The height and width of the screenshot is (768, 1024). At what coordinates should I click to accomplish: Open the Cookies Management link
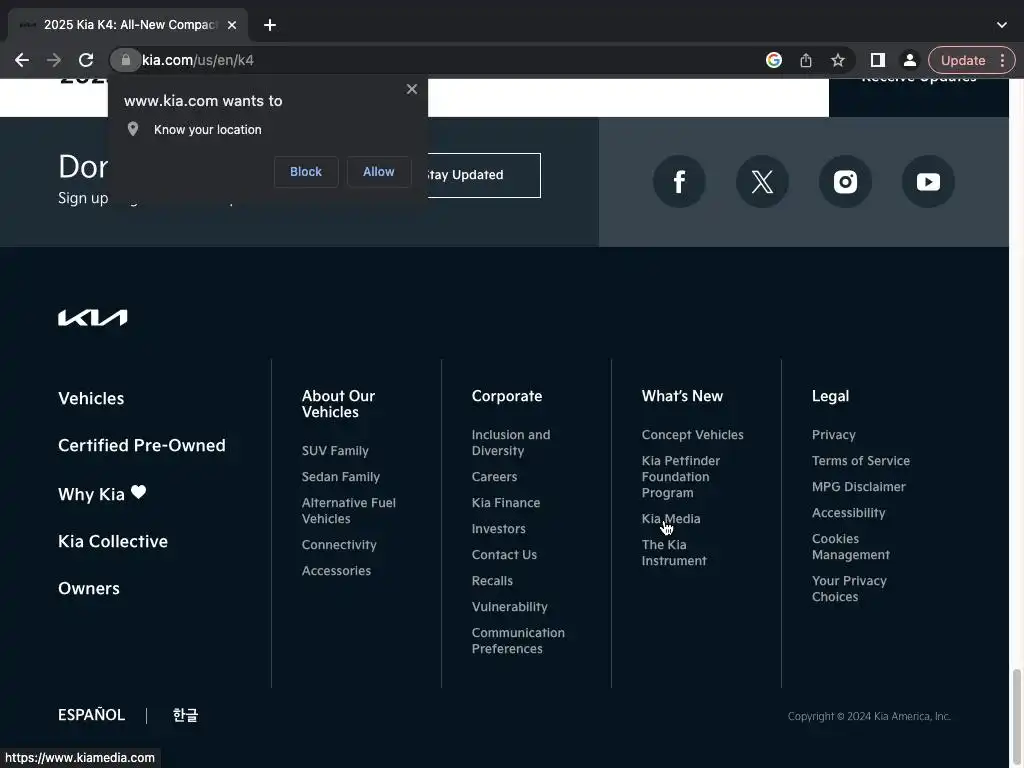coord(850,547)
